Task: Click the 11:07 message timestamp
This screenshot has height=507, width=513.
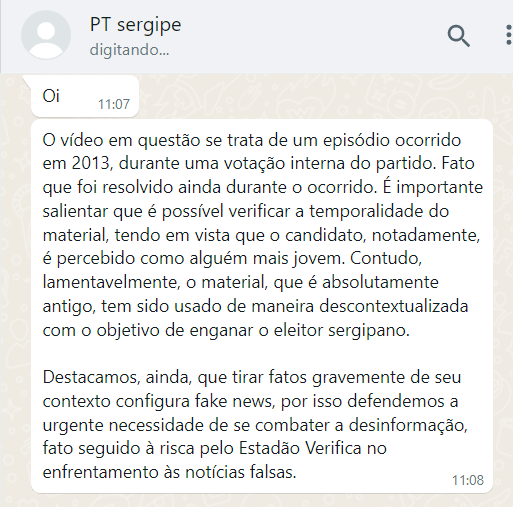Action: [114, 104]
